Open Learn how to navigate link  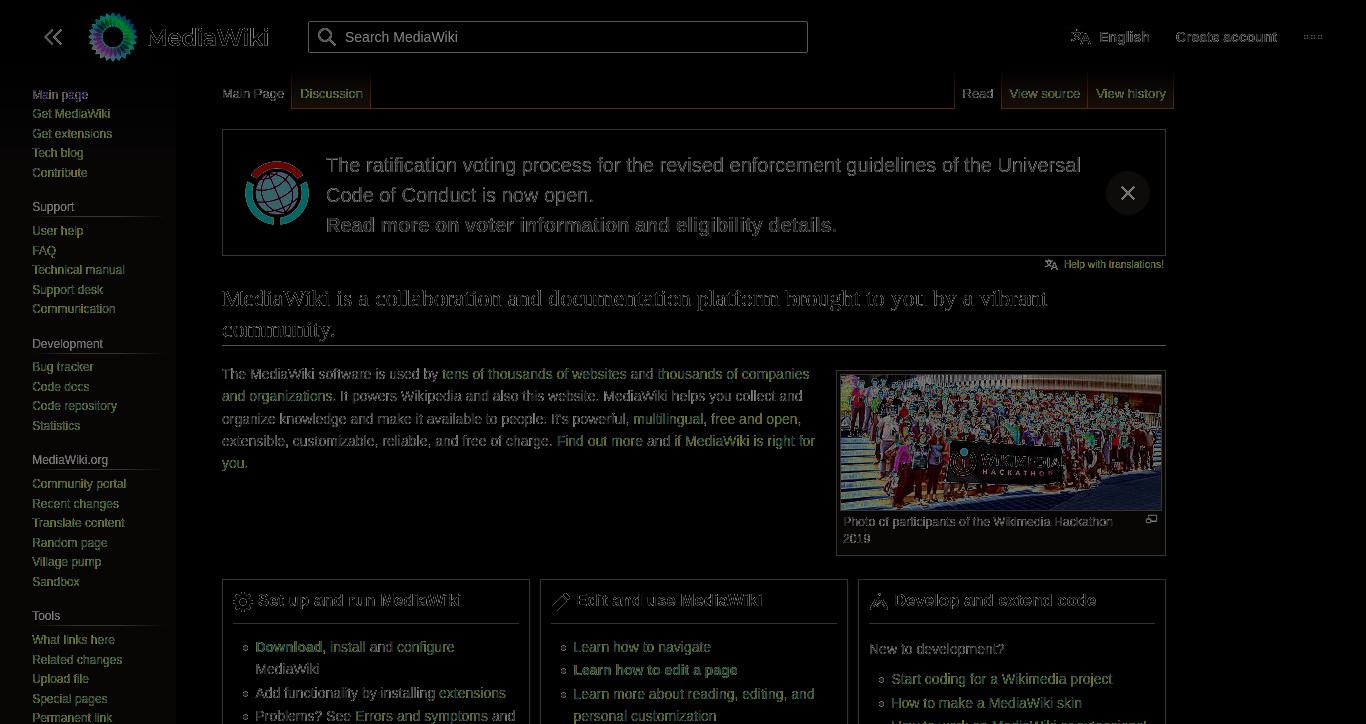[x=642, y=647]
